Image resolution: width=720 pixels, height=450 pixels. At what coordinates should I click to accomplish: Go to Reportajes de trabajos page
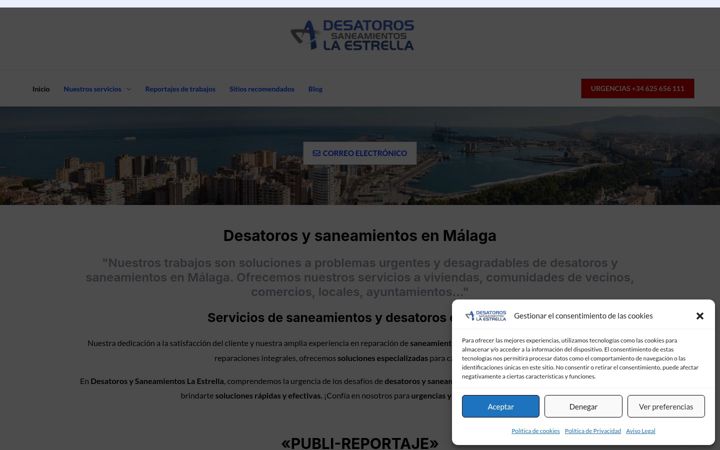180,89
